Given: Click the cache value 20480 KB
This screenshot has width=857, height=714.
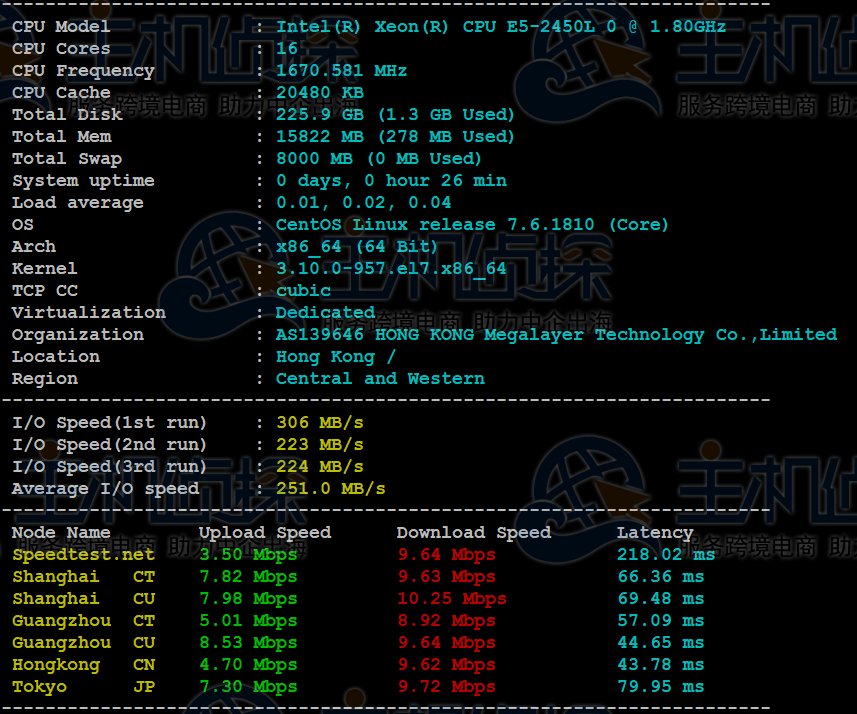Looking at the screenshot, I should (320, 92).
